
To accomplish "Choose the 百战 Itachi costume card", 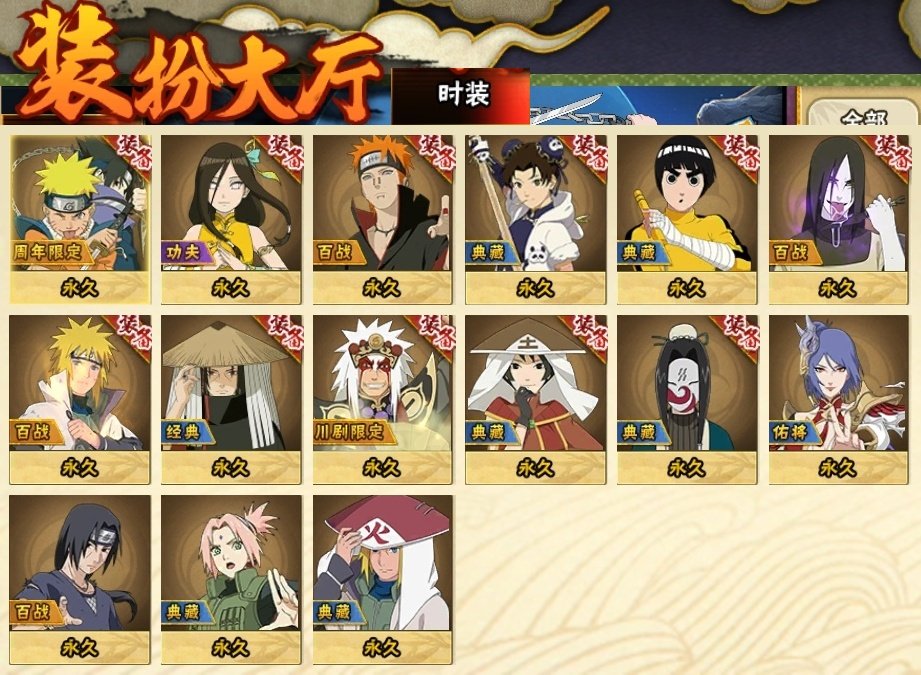I will (80, 580).
